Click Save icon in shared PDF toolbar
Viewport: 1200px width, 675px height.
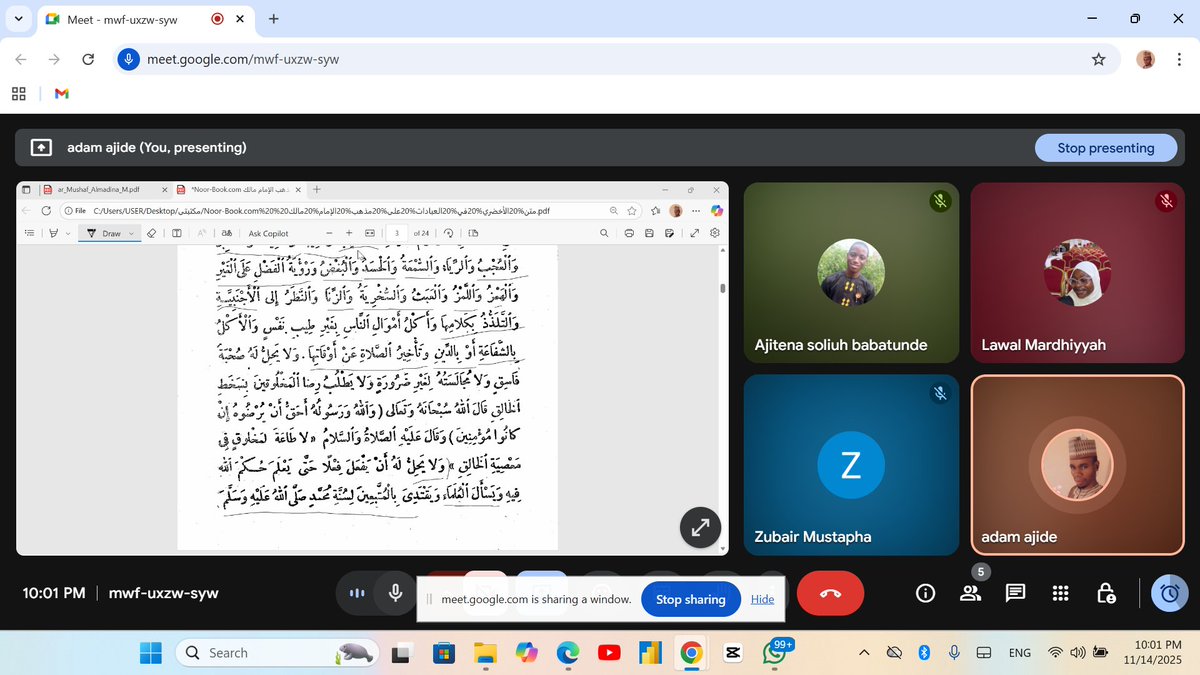click(650, 233)
